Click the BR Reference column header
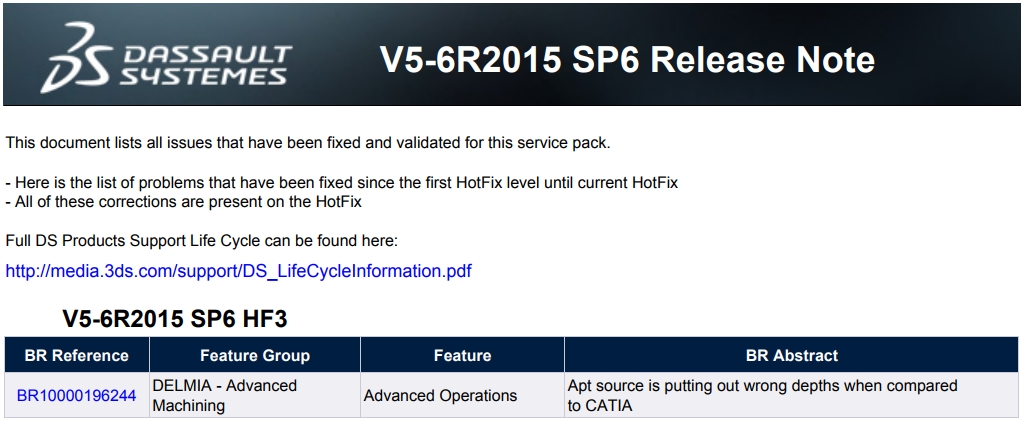The height and width of the screenshot is (421, 1022). (77, 355)
